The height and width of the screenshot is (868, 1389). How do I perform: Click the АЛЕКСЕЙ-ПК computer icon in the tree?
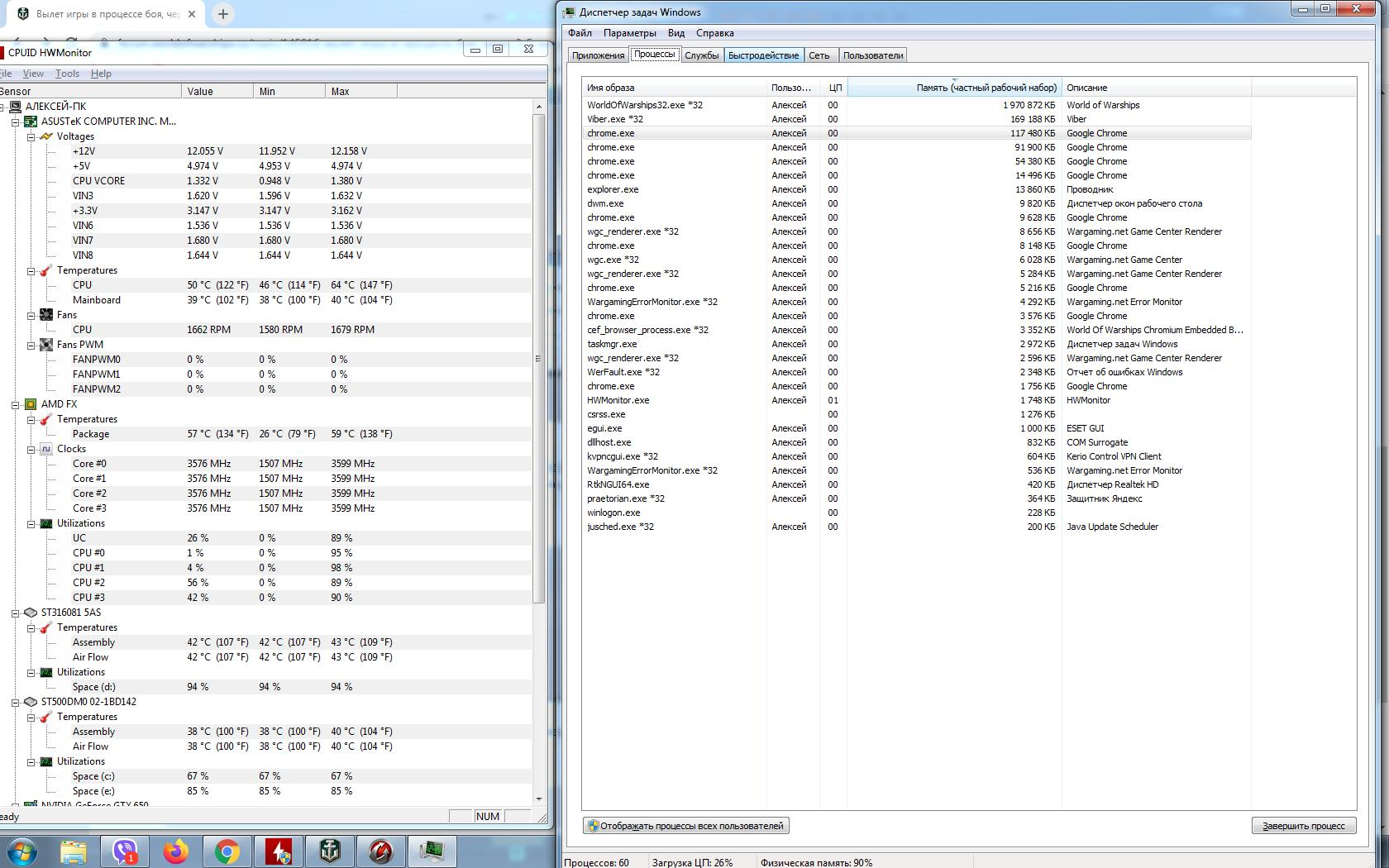coord(15,107)
